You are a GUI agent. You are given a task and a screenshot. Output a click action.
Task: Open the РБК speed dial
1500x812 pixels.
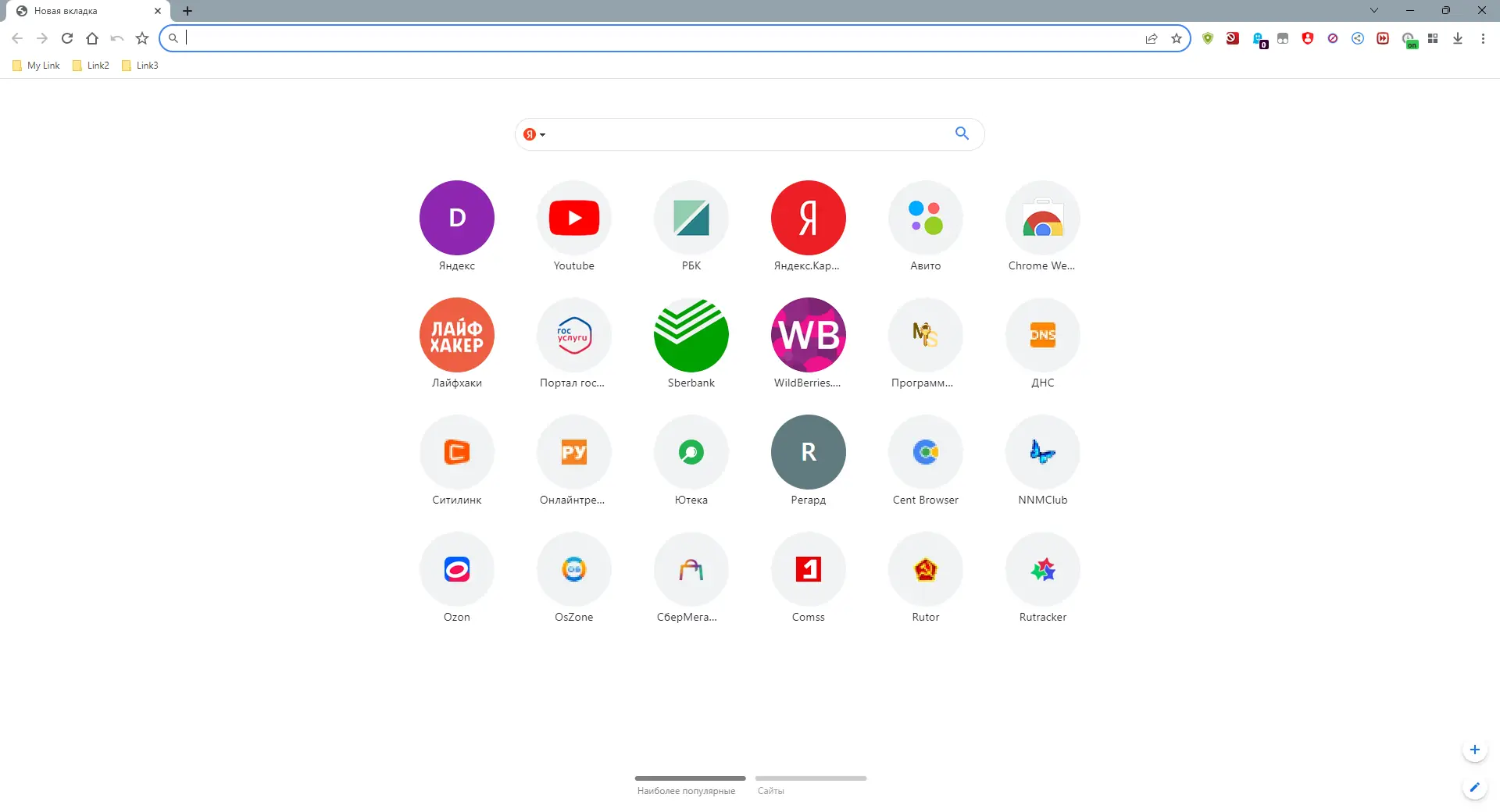(691, 226)
